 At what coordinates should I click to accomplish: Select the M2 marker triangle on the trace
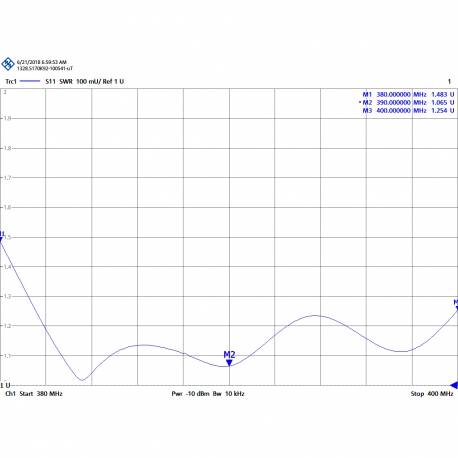click(229, 363)
